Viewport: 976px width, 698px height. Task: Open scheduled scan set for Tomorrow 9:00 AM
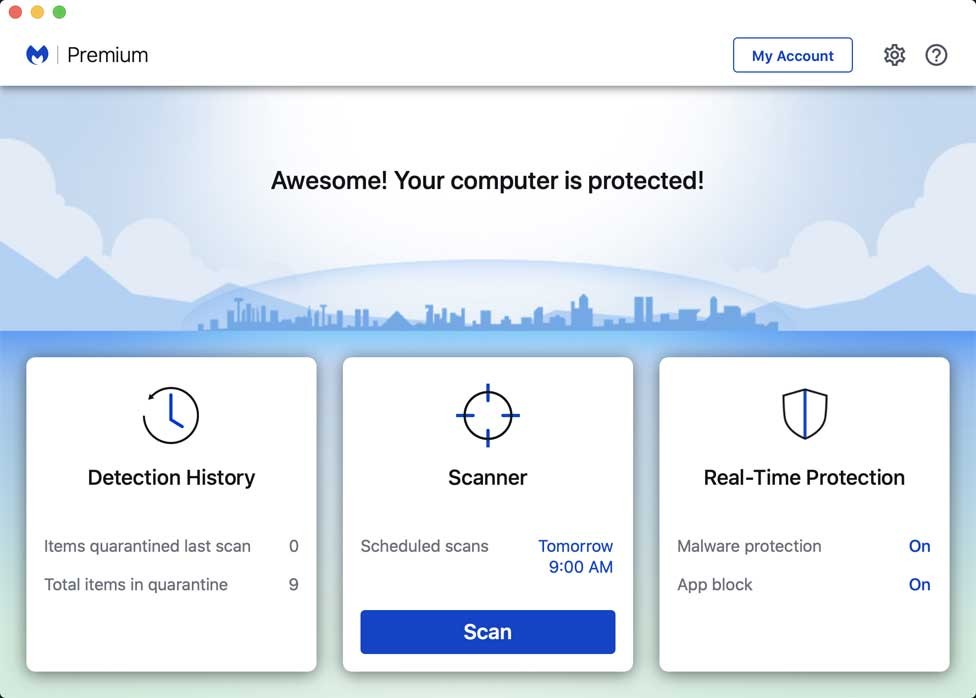tap(575, 556)
